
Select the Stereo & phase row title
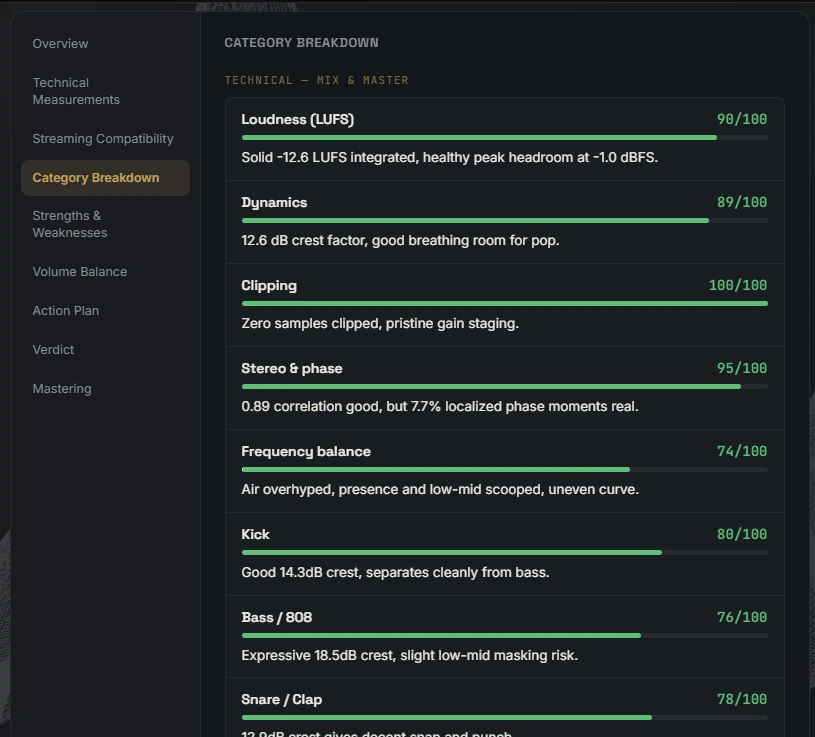(292, 368)
